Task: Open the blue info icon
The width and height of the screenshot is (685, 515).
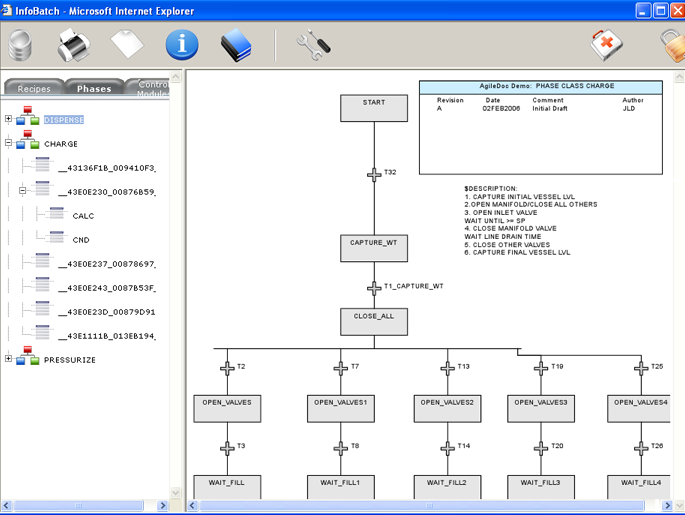Action: pyautogui.click(x=182, y=45)
